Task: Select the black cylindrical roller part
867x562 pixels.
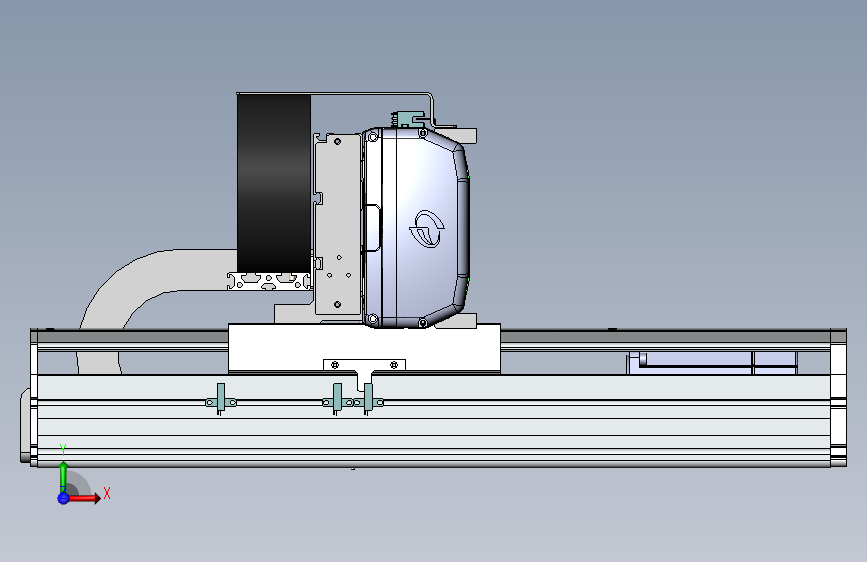Action: point(274,183)
